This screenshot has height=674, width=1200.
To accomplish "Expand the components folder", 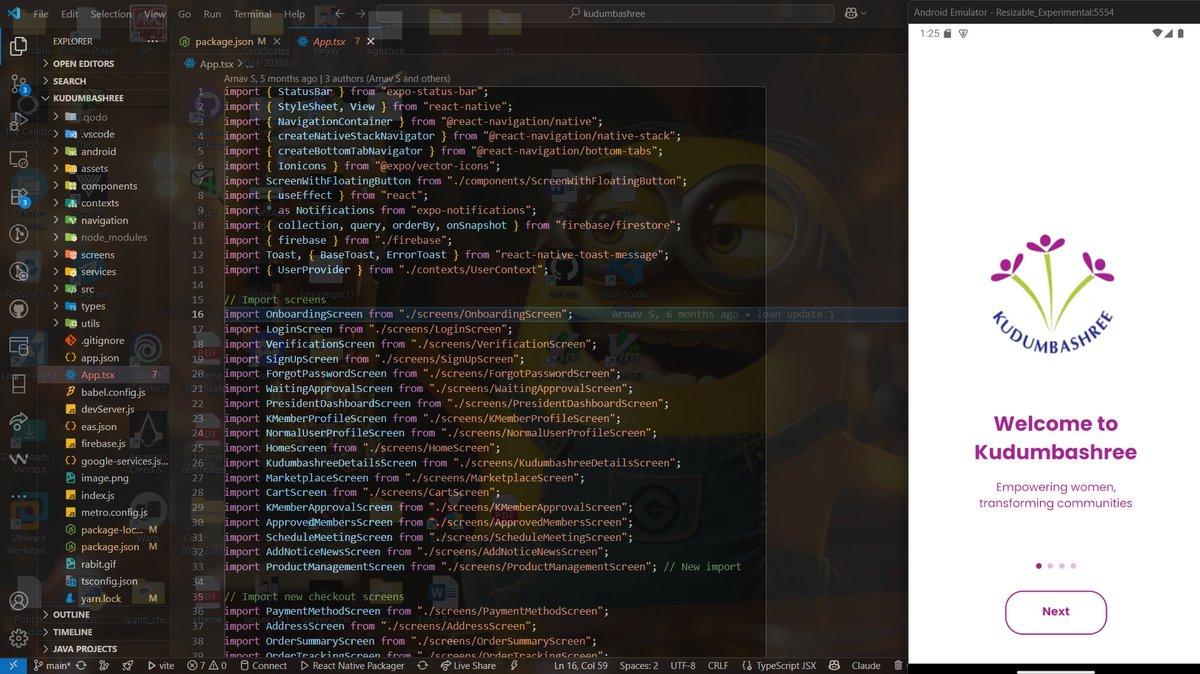I will [x=109, y=186].
